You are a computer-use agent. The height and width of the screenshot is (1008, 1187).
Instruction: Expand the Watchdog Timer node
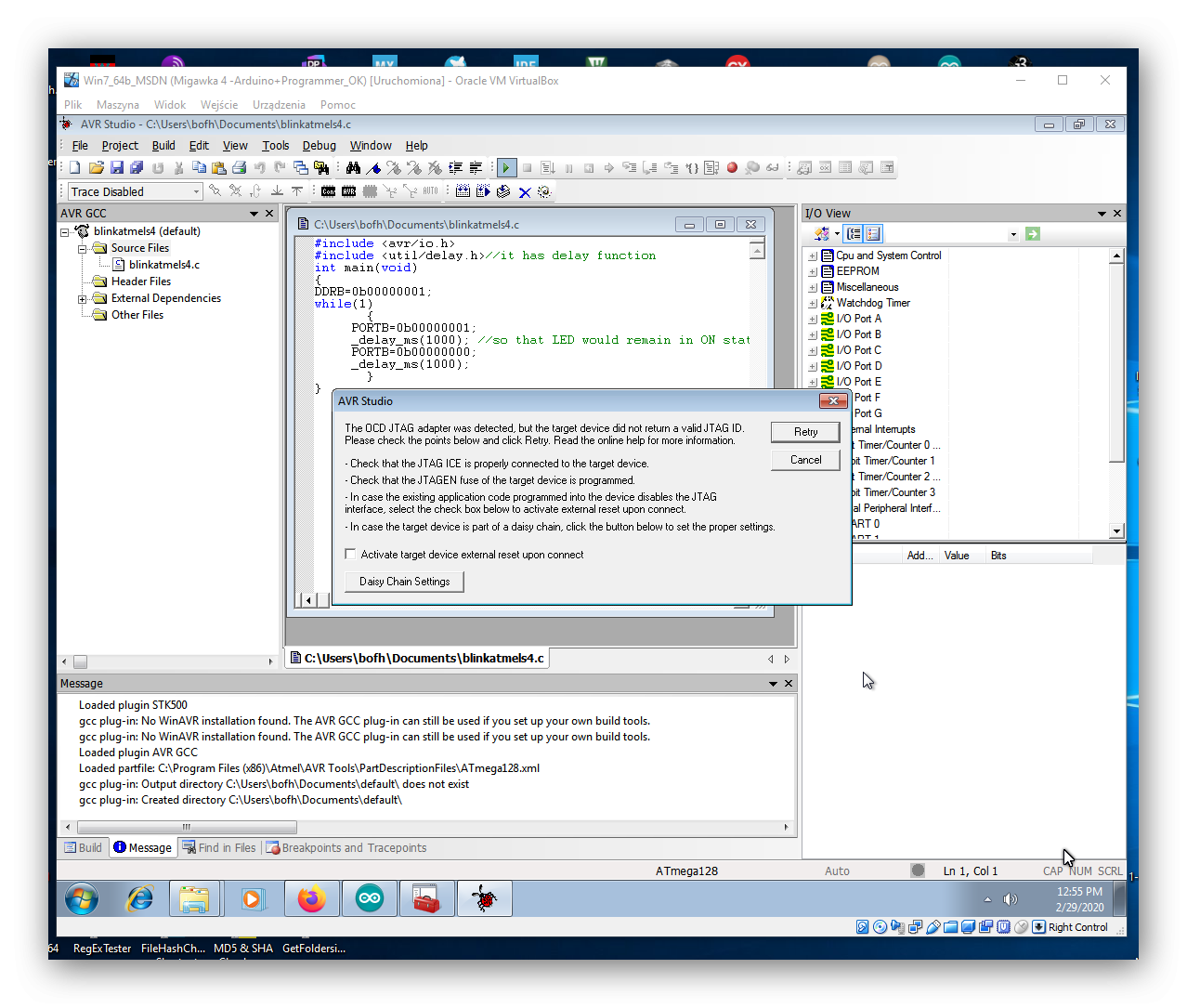coord(813,304)
